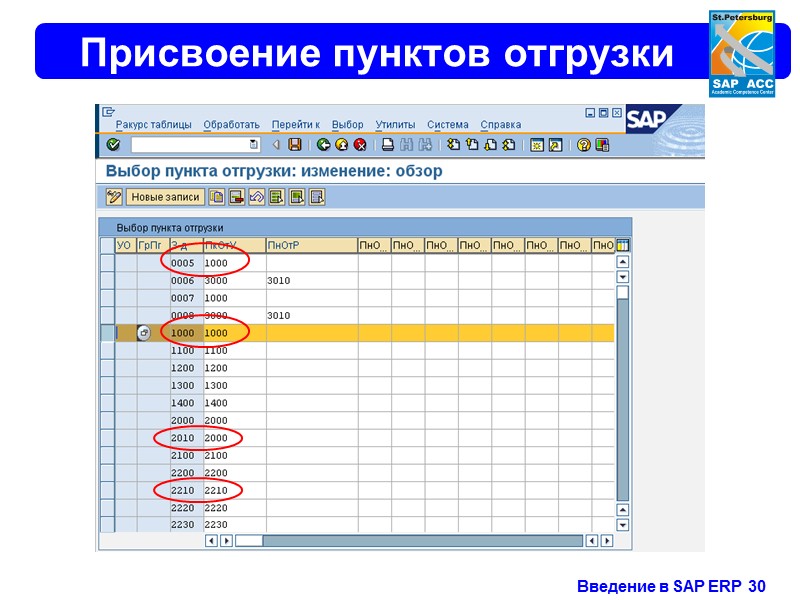Image resolution: width=800 pixels, height=600 pixels.
Task: Select the row marker for plant 2100
Action: point(107,455)
